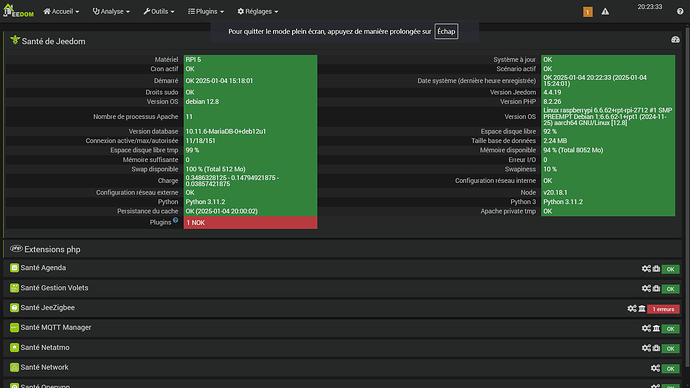Open the Santé Gestion Volets row
Screen dimensions: 690x388
342,288
